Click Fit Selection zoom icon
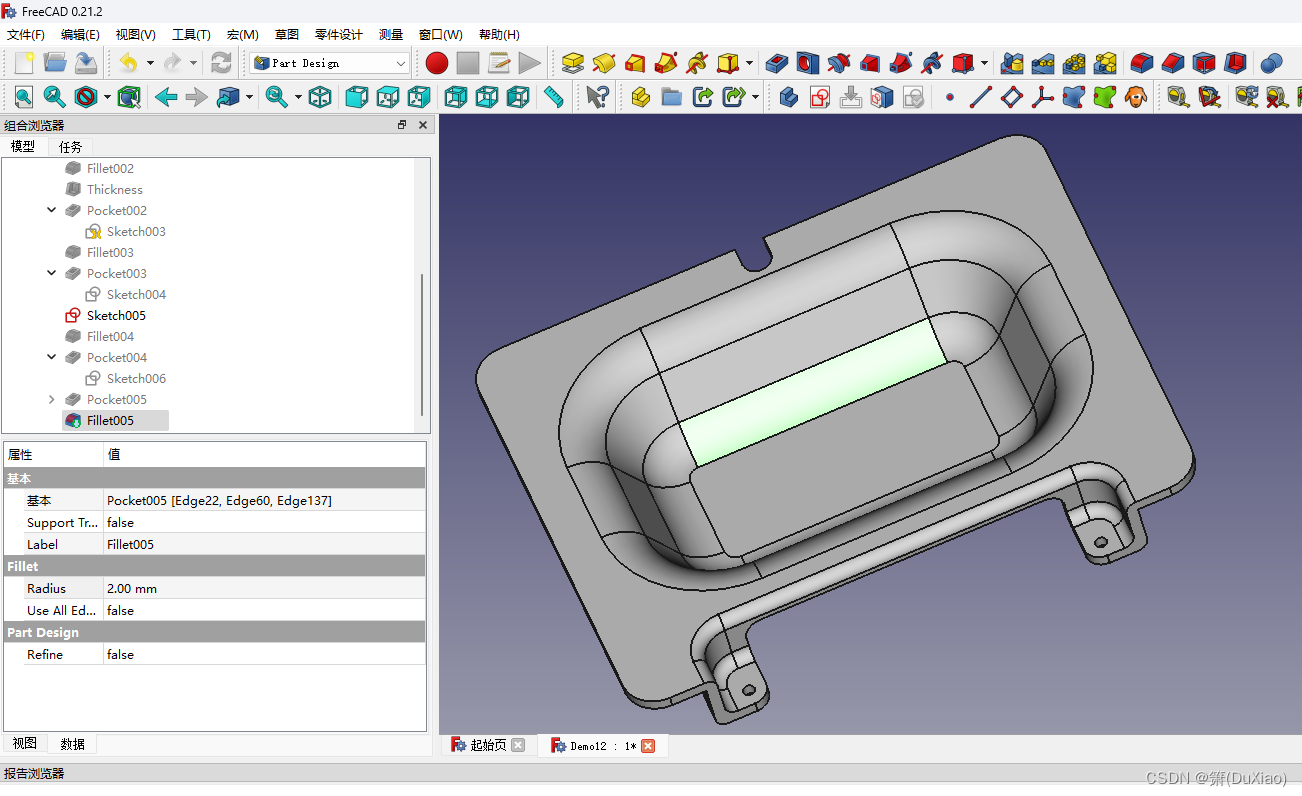 pos(55,97)
